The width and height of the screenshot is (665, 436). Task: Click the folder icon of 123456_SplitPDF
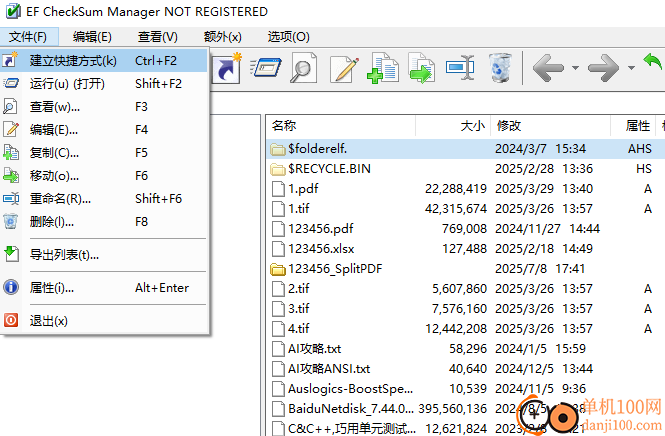(x=278, y=269)
